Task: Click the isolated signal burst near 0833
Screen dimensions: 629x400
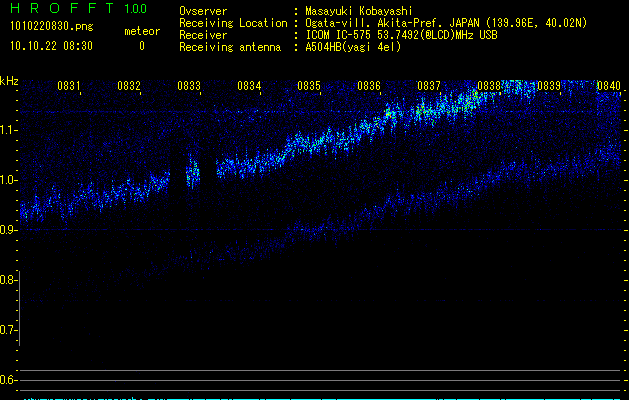Action: coord(193,173)
